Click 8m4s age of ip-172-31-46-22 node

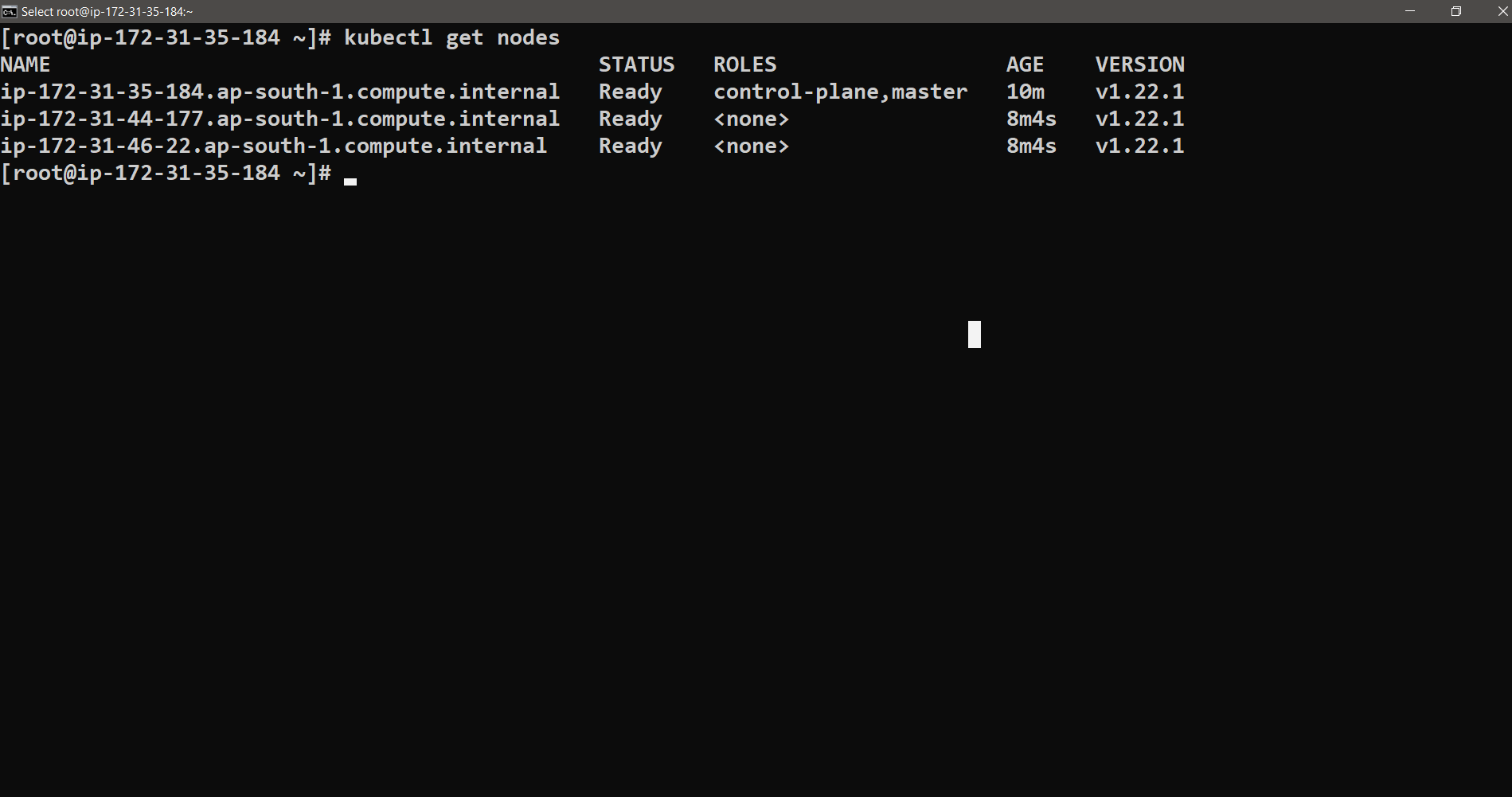pos(1032,146)
